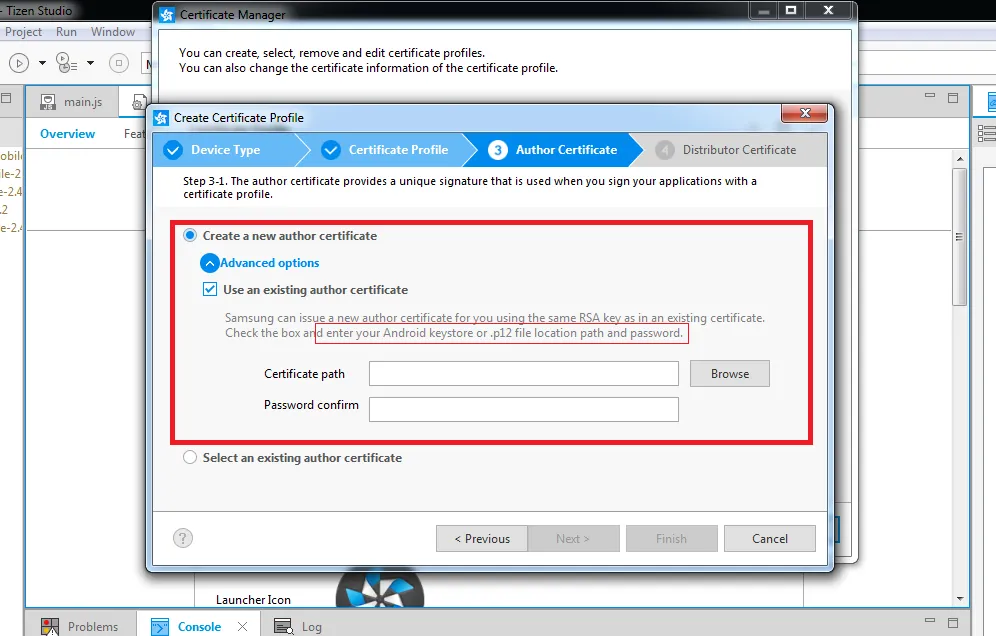Click the Stop toolbar icon
Screen dimensions: 996x636
(x=119, y=63)
